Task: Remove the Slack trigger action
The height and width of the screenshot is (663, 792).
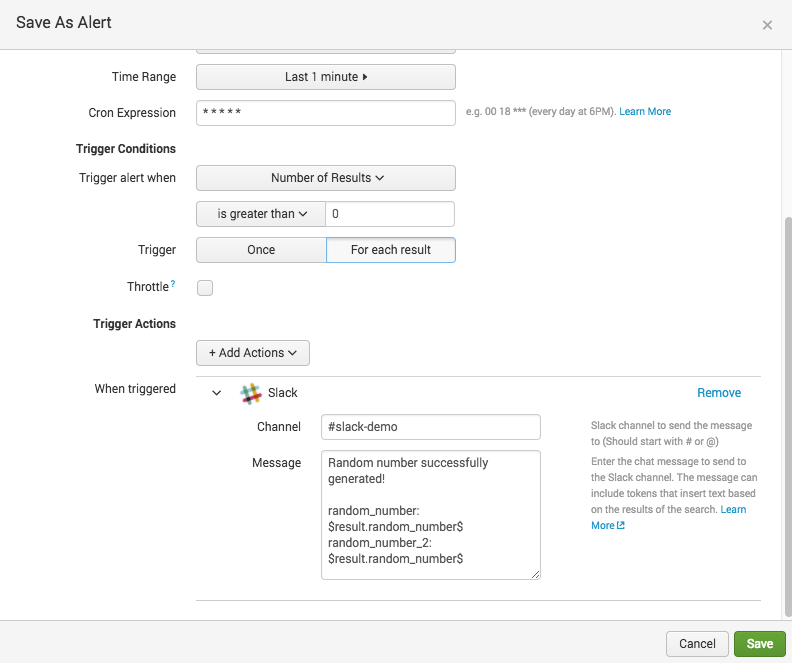Action: tap(718, 393)
